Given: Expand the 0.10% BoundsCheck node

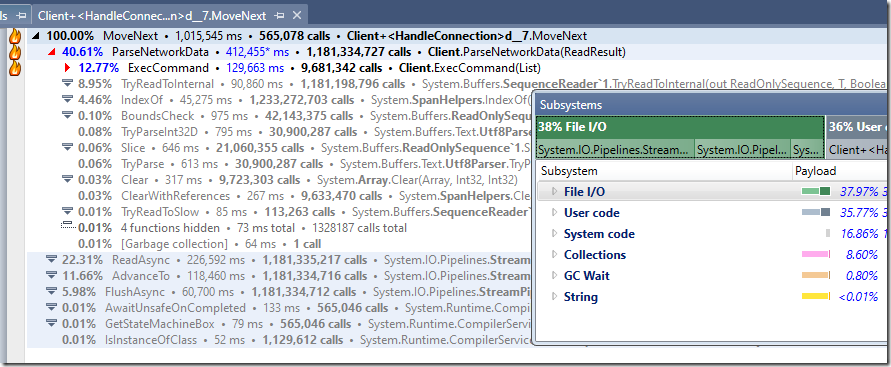Looking at the screenshot, I should click(68, 116).
